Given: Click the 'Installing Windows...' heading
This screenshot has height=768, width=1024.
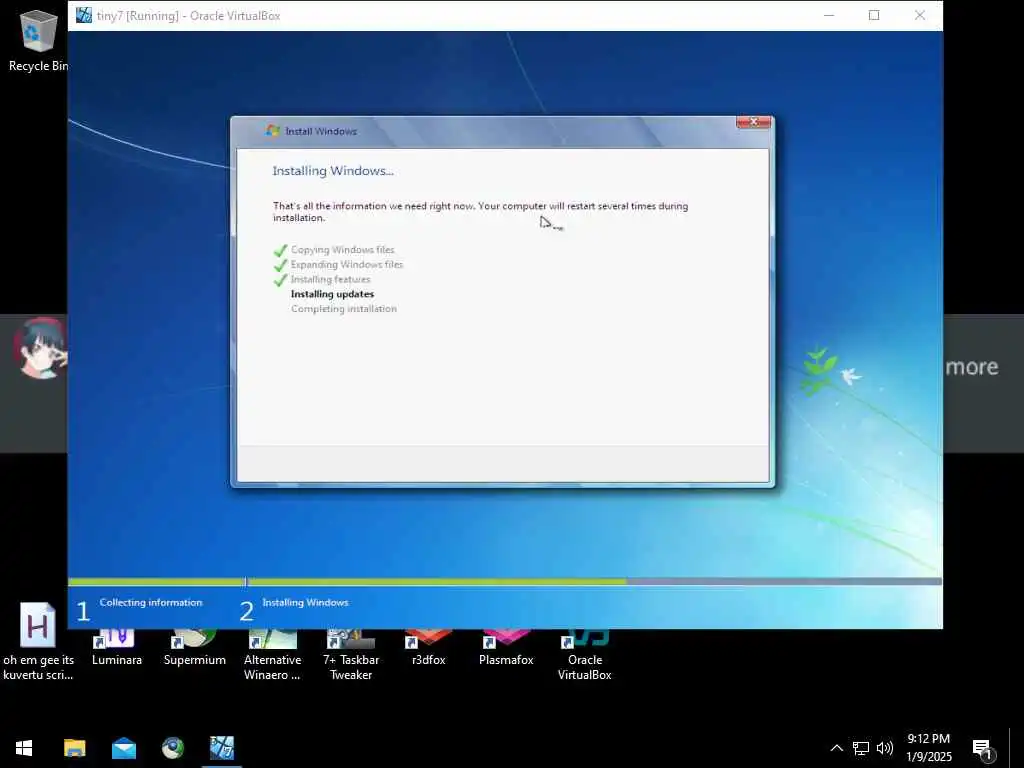Looking at the screenshot, I should coord(333,171).
